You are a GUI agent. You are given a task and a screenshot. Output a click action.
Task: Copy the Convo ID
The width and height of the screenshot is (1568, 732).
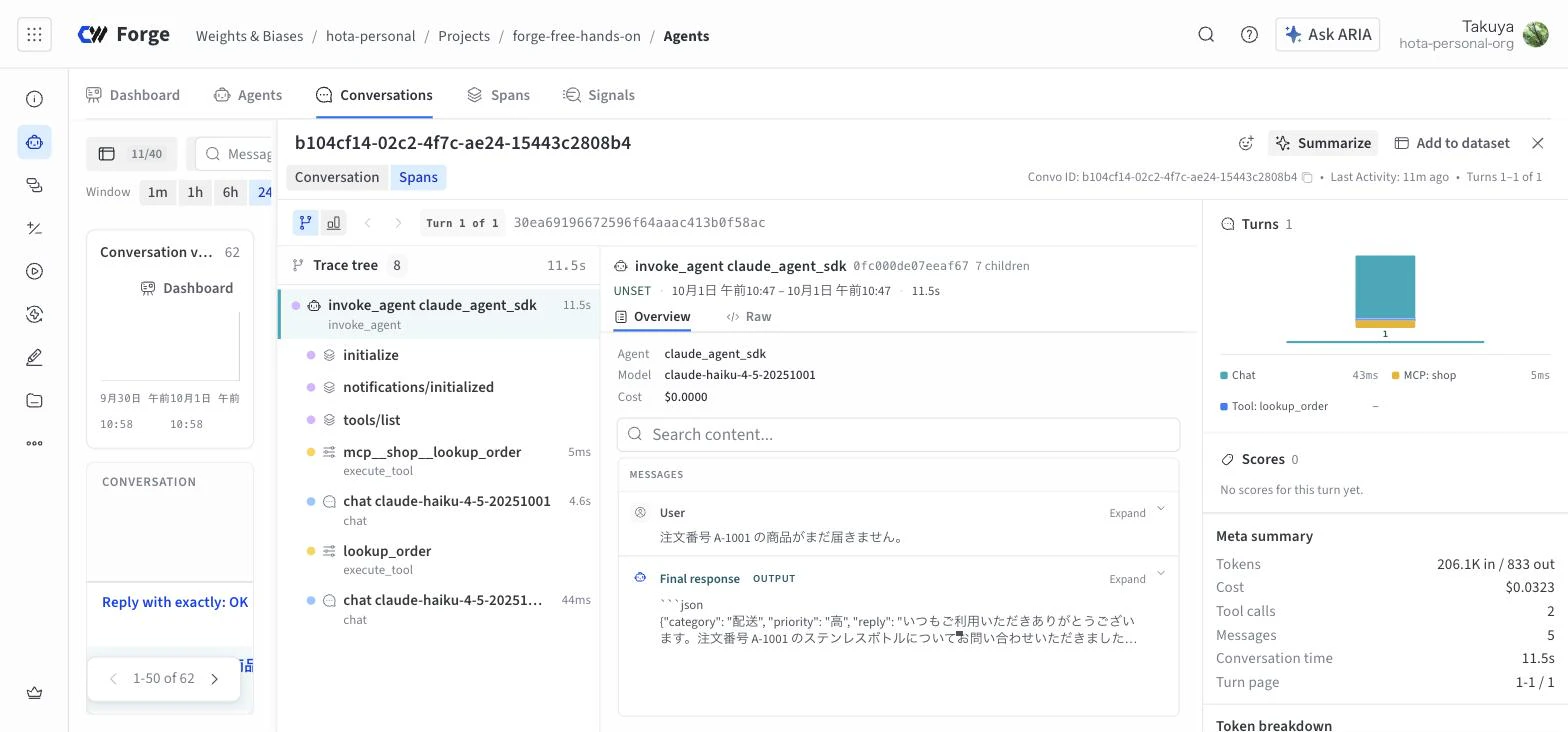coord(1307,177)
